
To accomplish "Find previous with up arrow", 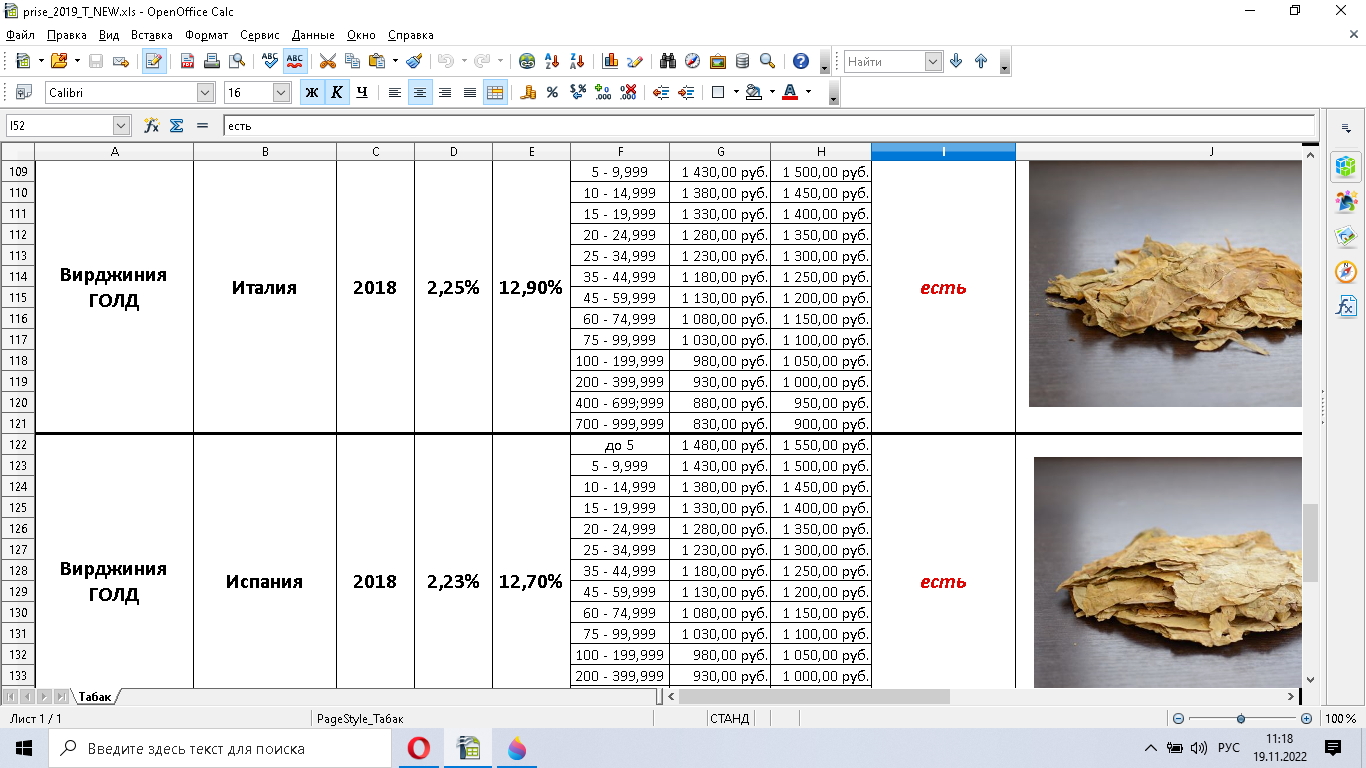I will click(x=981, y=61).
